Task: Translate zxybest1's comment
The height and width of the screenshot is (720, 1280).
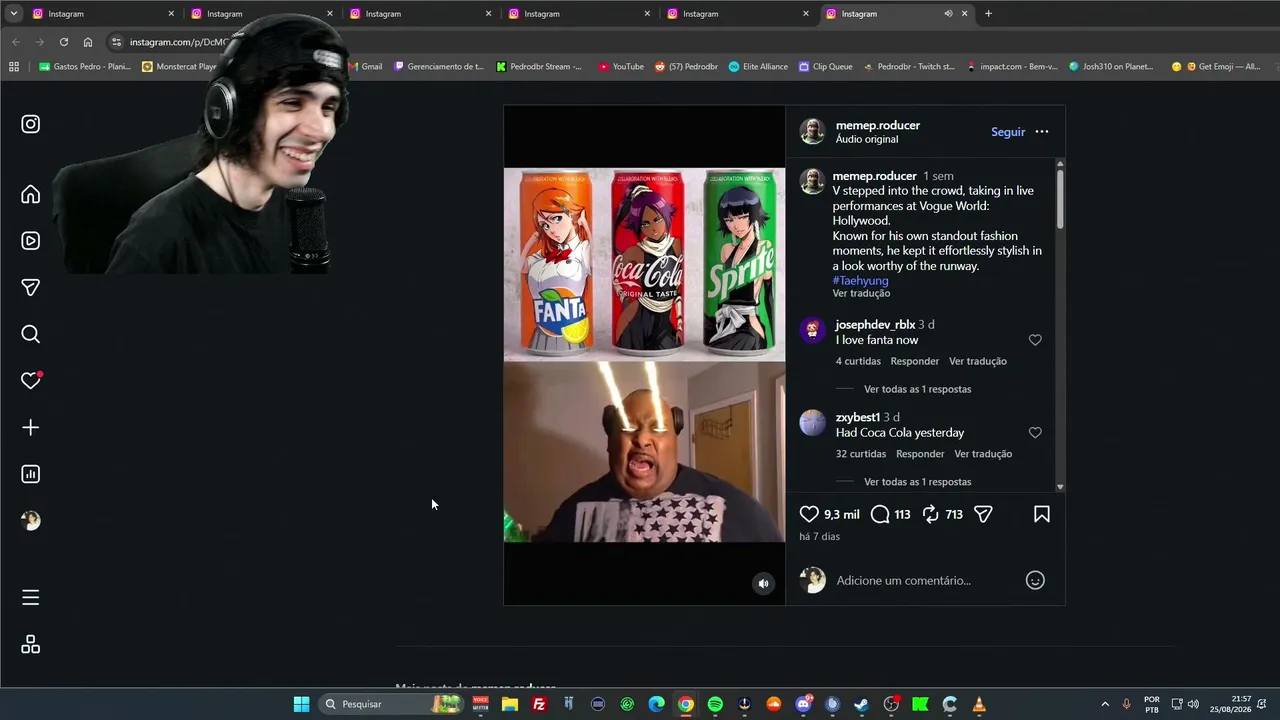Action: (983, 454)
